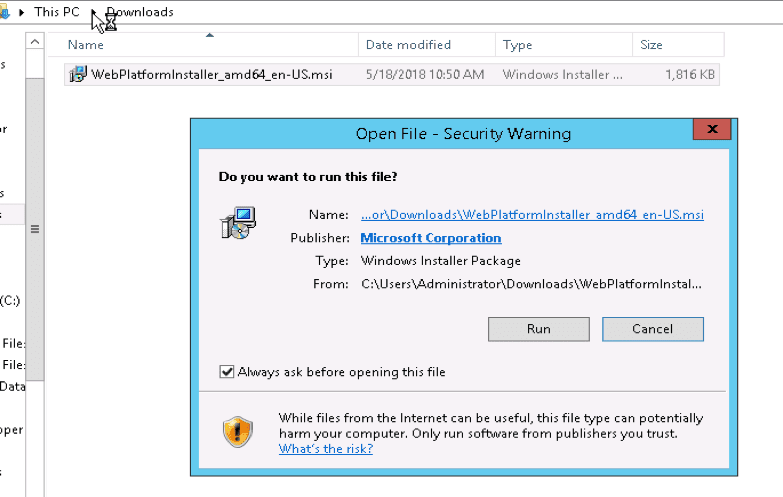Click the yellow security shield icon
Screen dimensions: 783x497
pyautogui.click(x=237, y=431)
